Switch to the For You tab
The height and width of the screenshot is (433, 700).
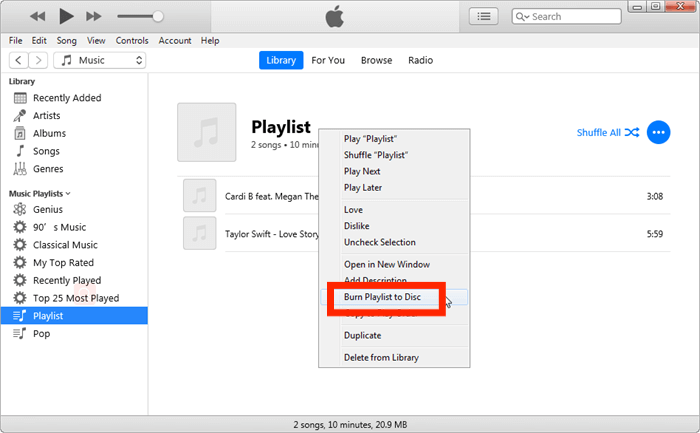[328, 60]
